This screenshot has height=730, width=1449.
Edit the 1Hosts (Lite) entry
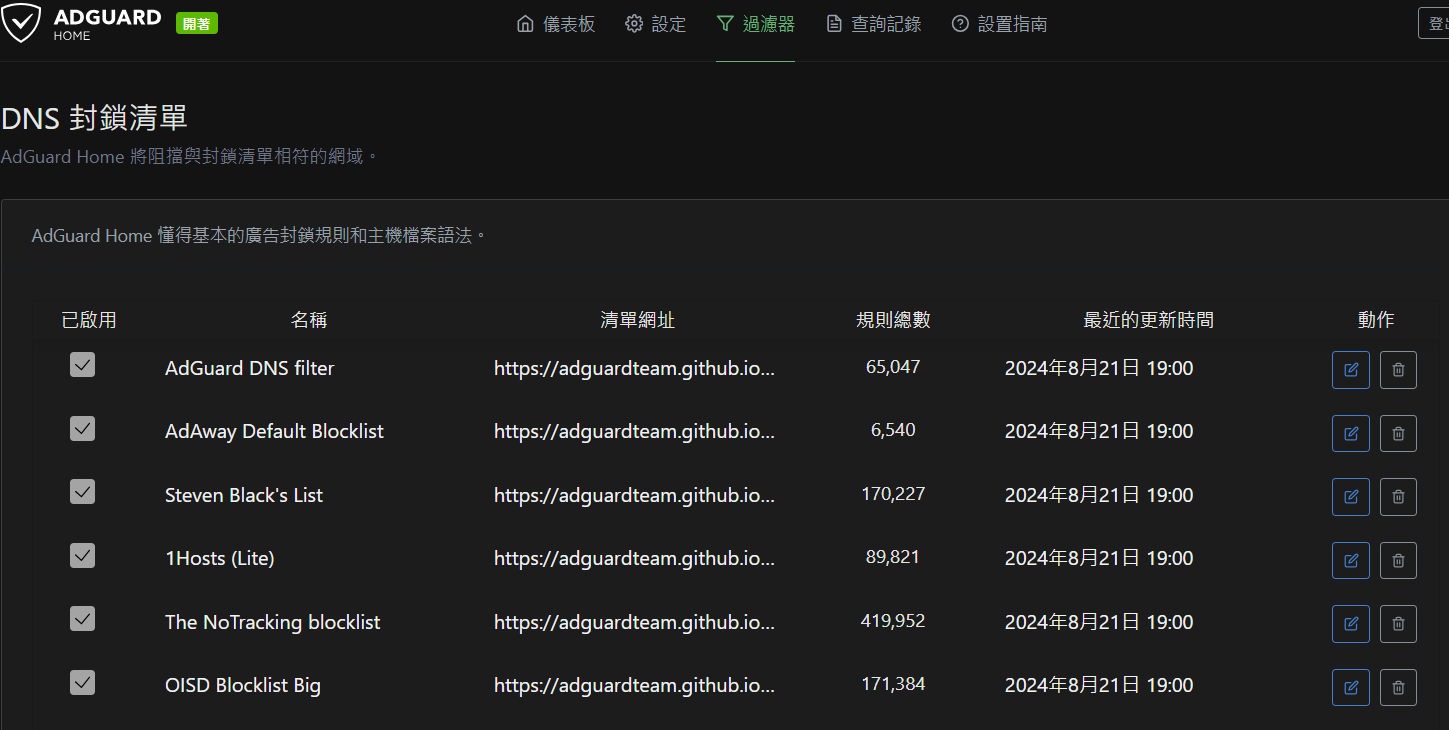tap(1351, 560)
